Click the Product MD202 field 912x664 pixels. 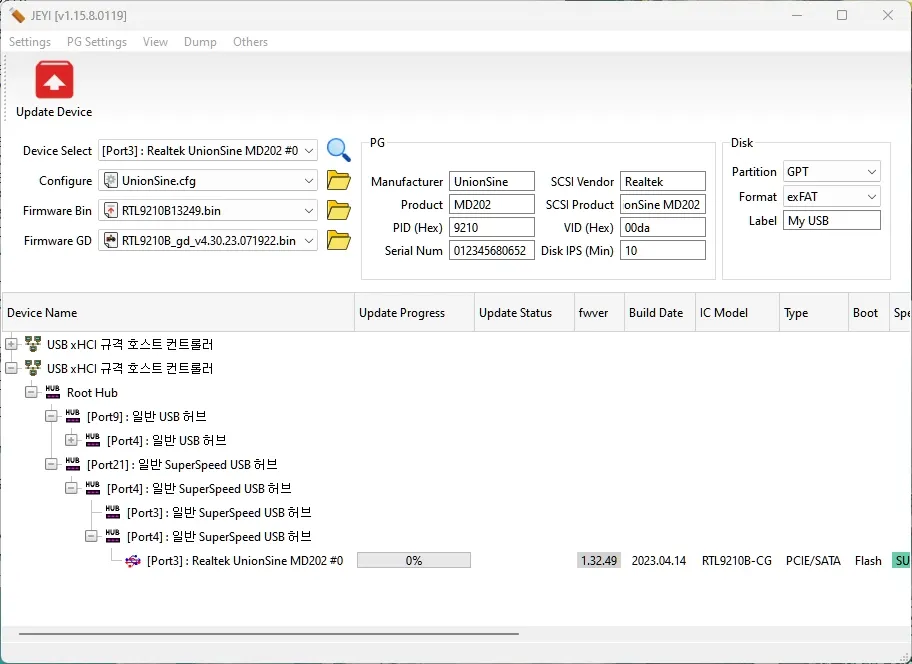coord(491,204)
